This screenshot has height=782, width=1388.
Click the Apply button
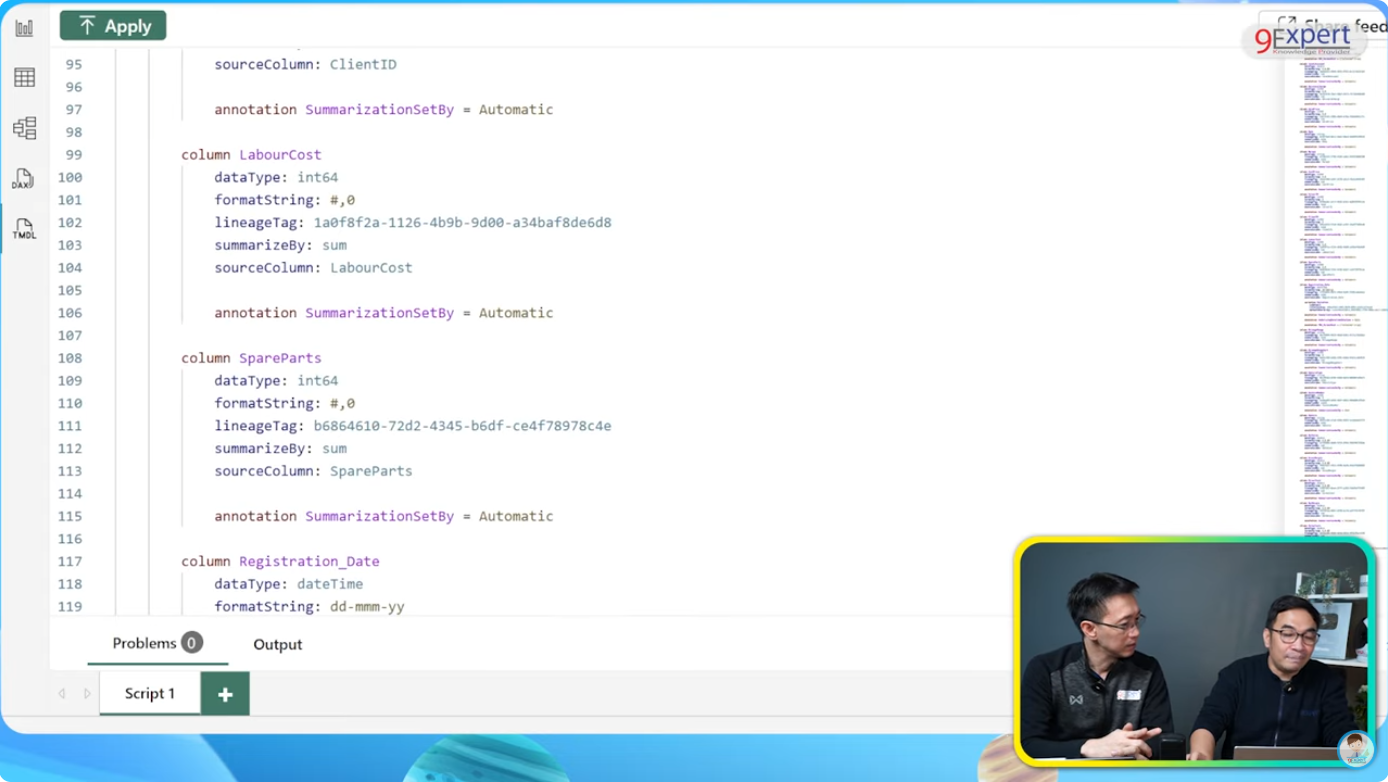(112, 25)
